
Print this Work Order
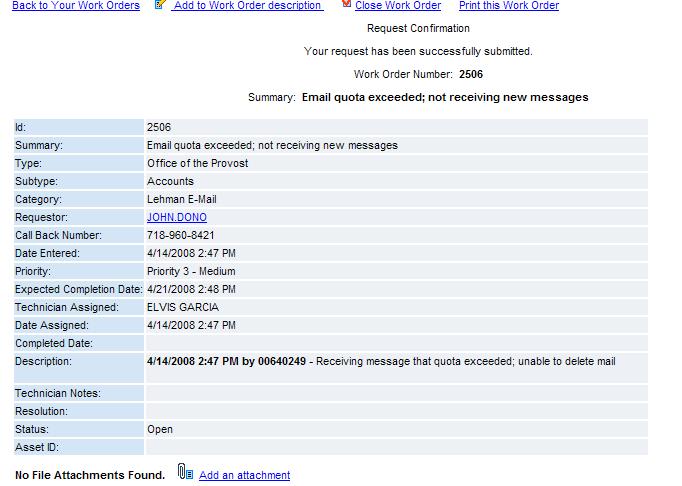click(x=508, y=6)
